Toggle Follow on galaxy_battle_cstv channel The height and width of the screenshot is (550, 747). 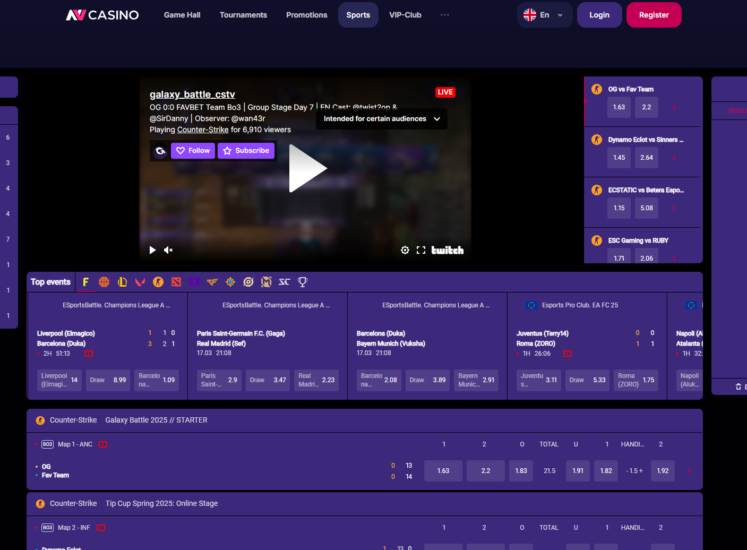coord(193,151)
